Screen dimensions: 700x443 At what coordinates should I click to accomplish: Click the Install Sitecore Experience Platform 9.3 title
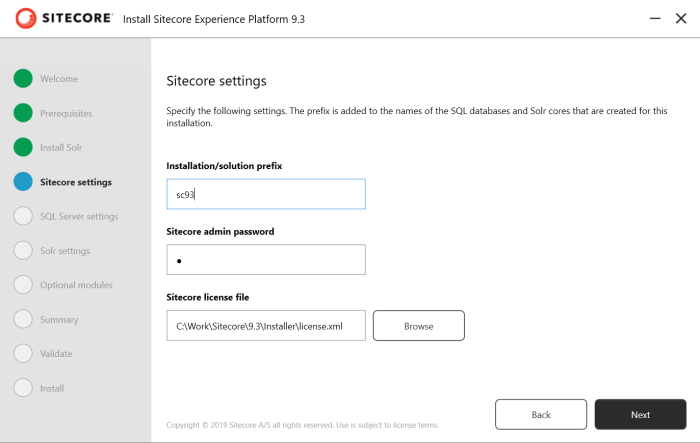pyautogui.click(x=214, y=19)
